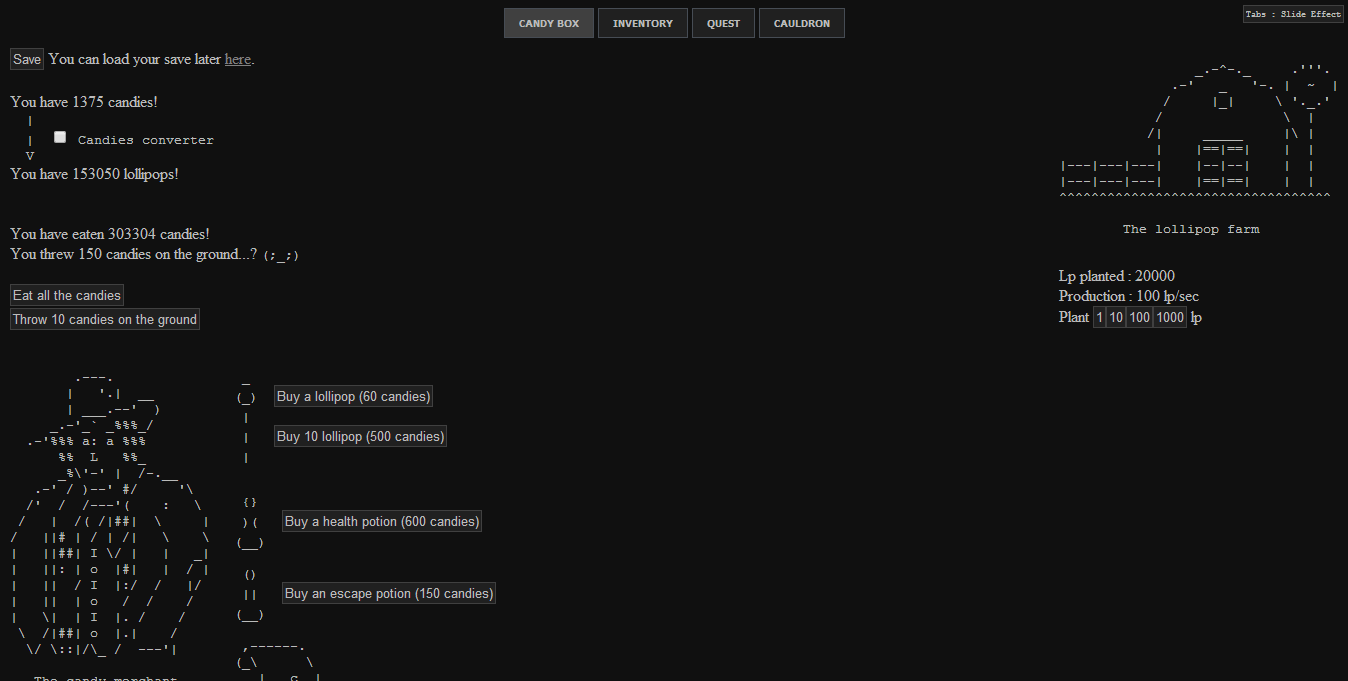Toggle the Tabs Slide Effect option
This screenshot has width=1348, height=681.
click(1293, 14)
